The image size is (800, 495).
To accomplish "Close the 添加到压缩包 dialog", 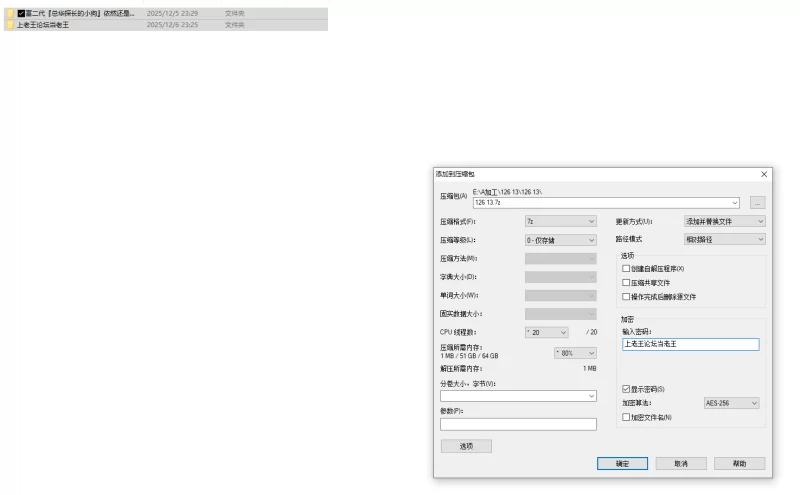I will pyautogui.click(x=764, y=174).
